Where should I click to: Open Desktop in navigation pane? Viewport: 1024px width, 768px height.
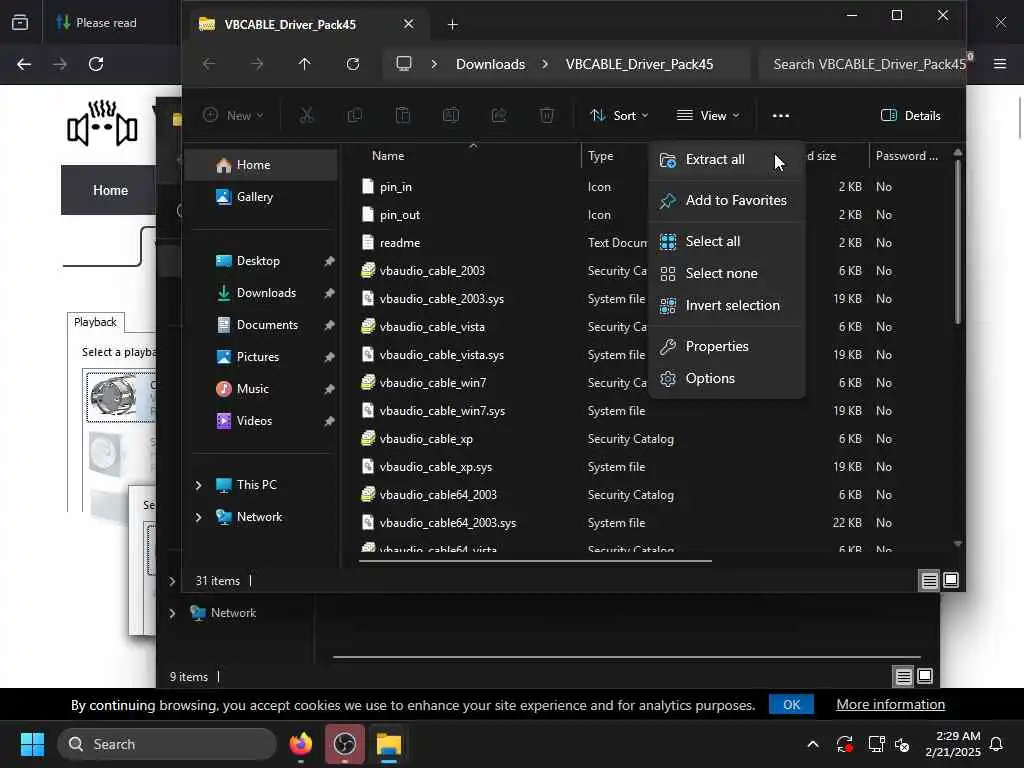point(261,261)
